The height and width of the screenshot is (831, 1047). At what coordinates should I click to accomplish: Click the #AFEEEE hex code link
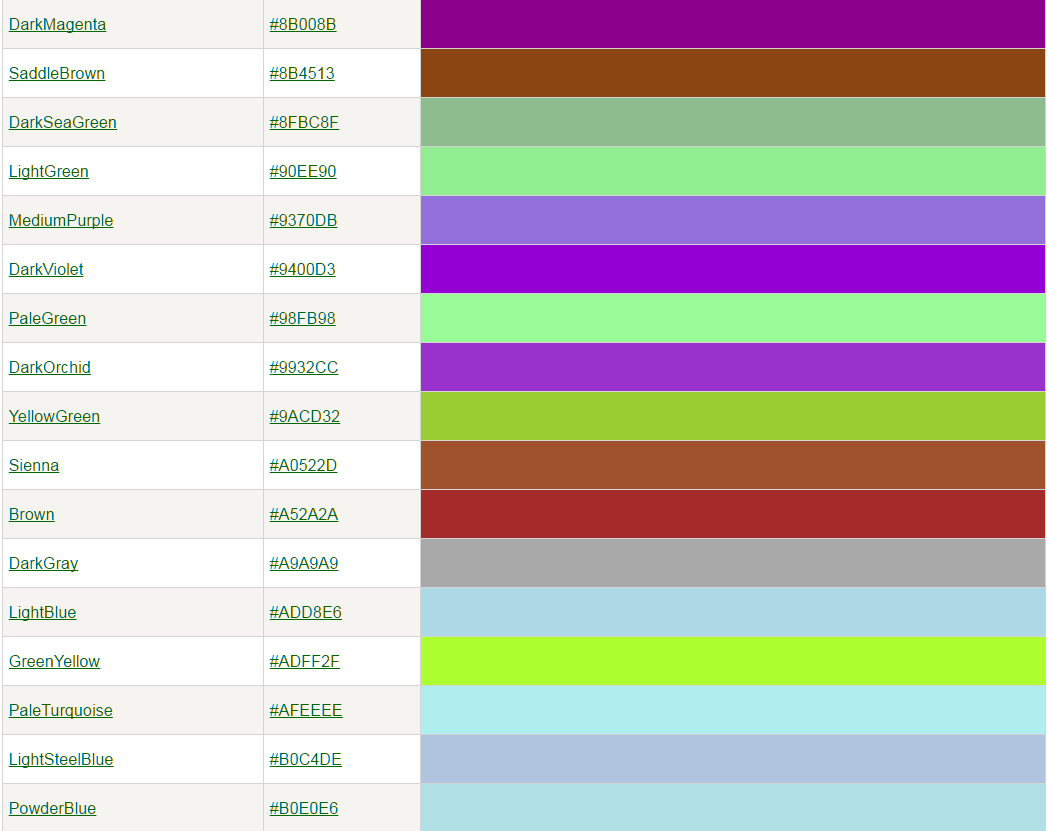(x=306, y=711)
